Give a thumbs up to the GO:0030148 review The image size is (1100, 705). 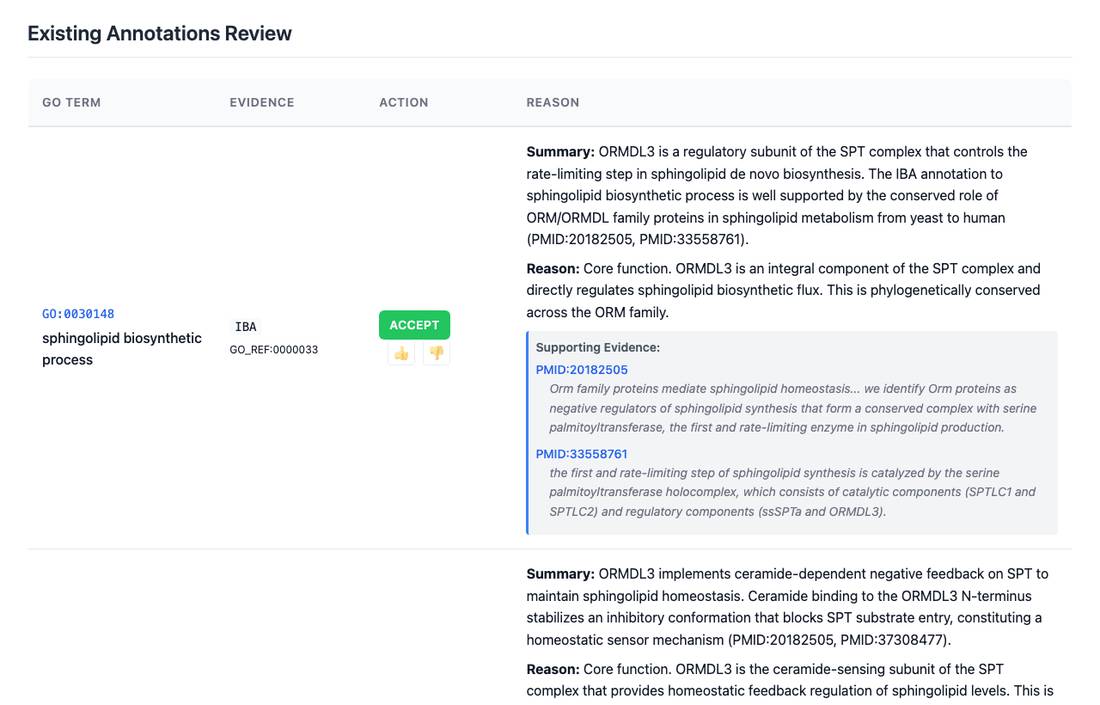pos(401,354)
